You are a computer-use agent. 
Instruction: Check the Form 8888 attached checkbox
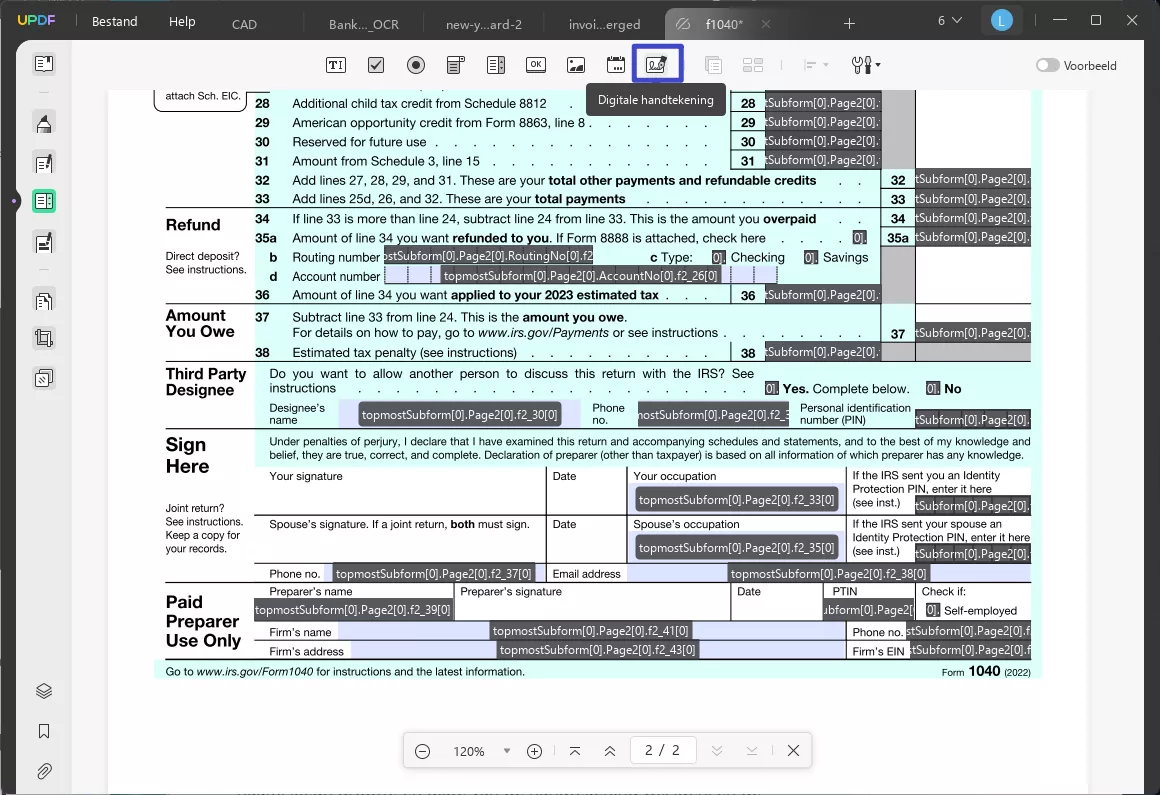coord(859,238)
